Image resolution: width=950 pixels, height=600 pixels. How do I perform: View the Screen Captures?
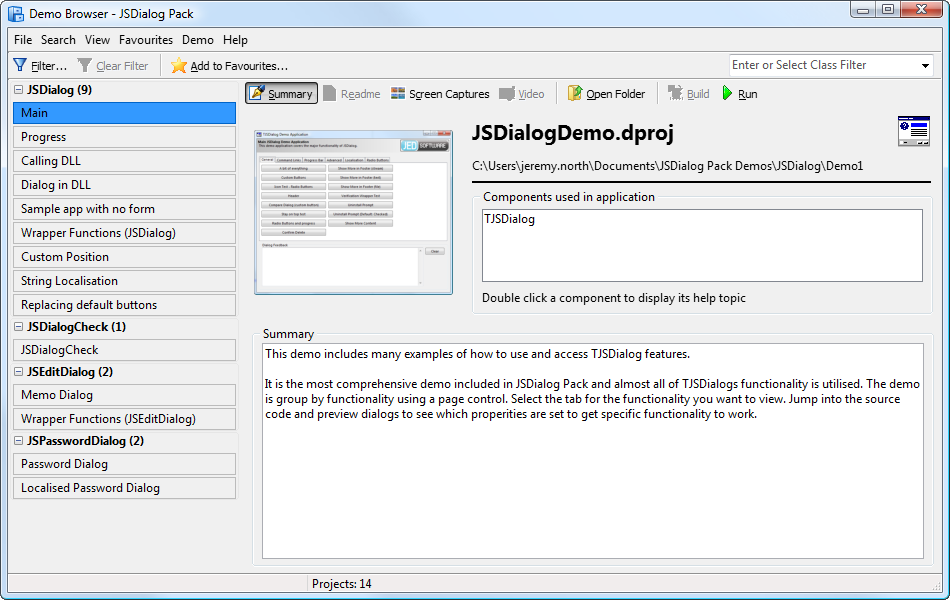point(439,94)
